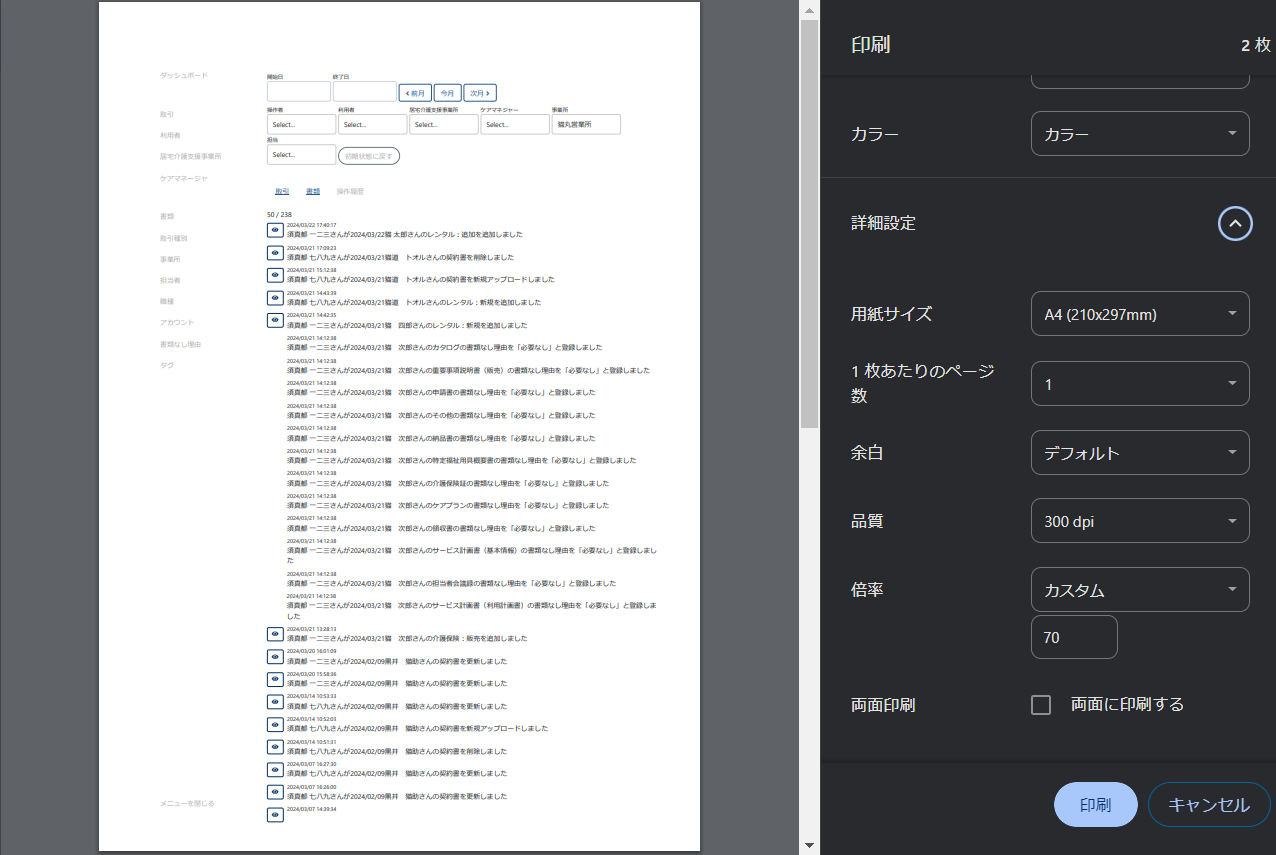This screenshot has width=1276, height=855.
Task: Click the eye icon for 契約書を新規アップロード entry of 03/14
Action: point(275,724)
